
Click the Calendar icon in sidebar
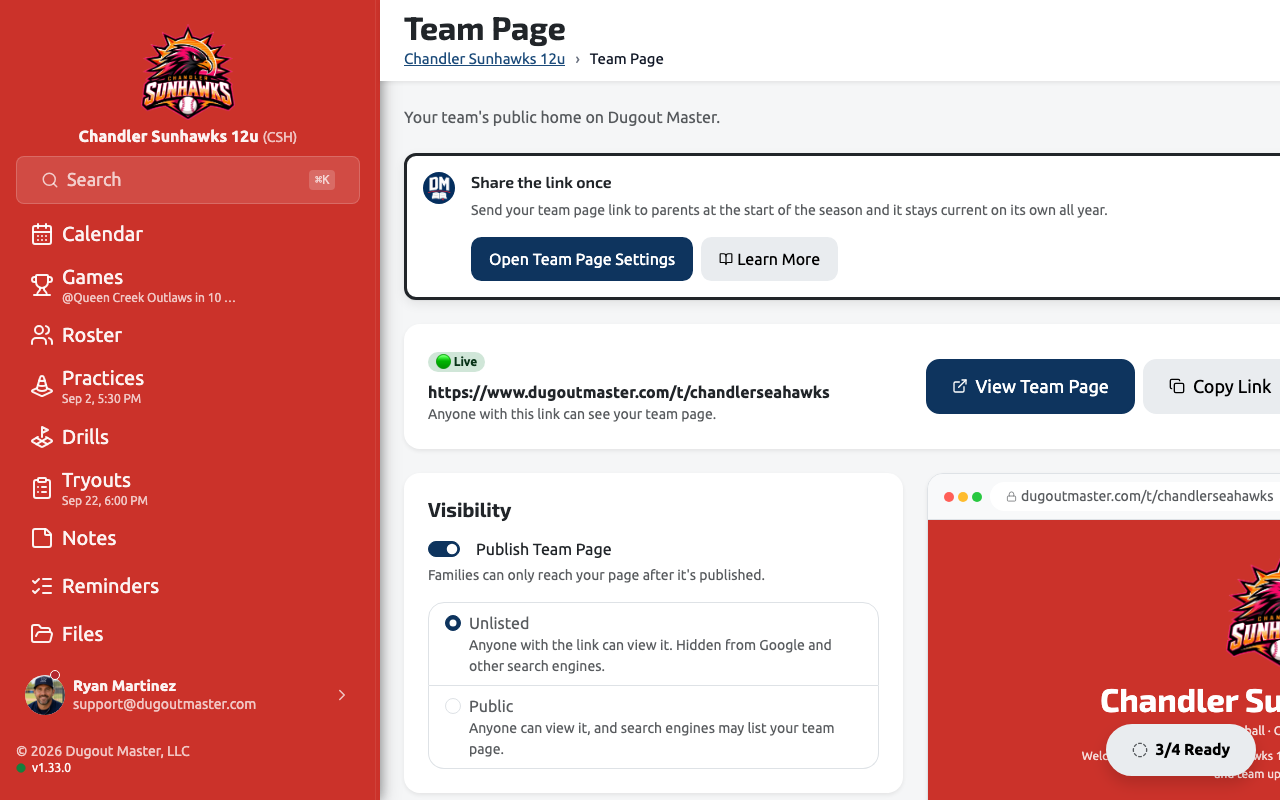pos(42,234)
